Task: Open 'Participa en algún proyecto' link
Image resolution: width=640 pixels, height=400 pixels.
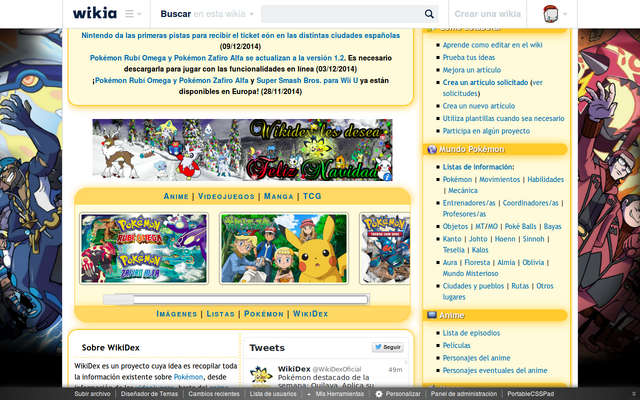Action: pos(486,131)
